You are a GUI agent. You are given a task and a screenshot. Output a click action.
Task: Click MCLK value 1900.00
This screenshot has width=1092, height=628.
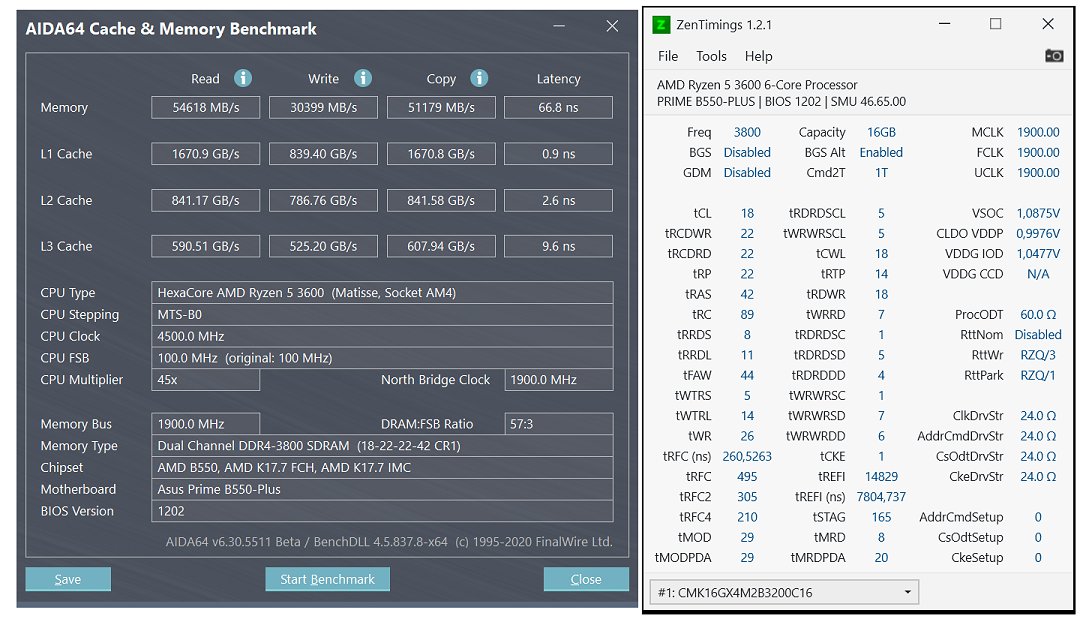[x=1038, y=132]
